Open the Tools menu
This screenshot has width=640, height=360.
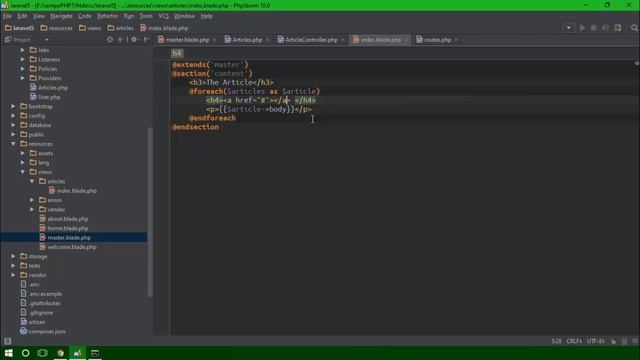tap(146, 16)
